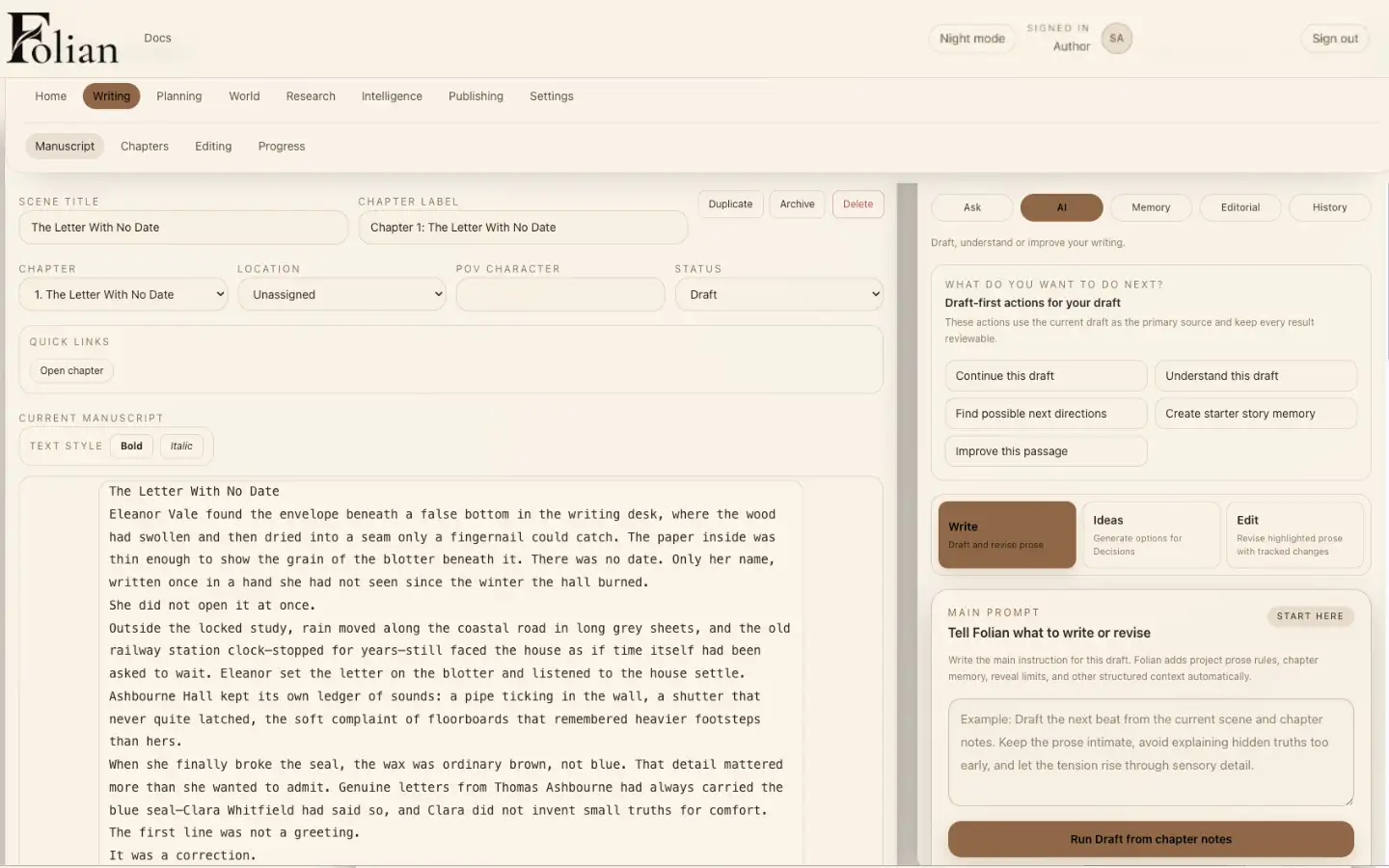This screenshot has height=868, width=1389.
Task: Open the Editorial panel tab
Action: pos(1240,207)
